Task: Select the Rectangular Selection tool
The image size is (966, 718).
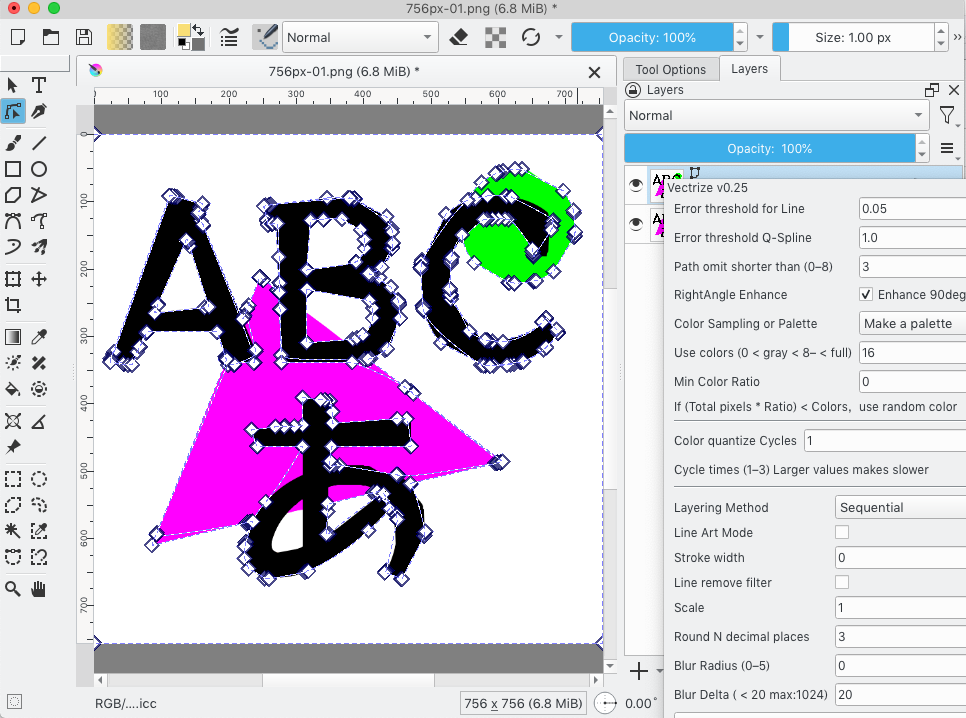Action: coord(13,479)
